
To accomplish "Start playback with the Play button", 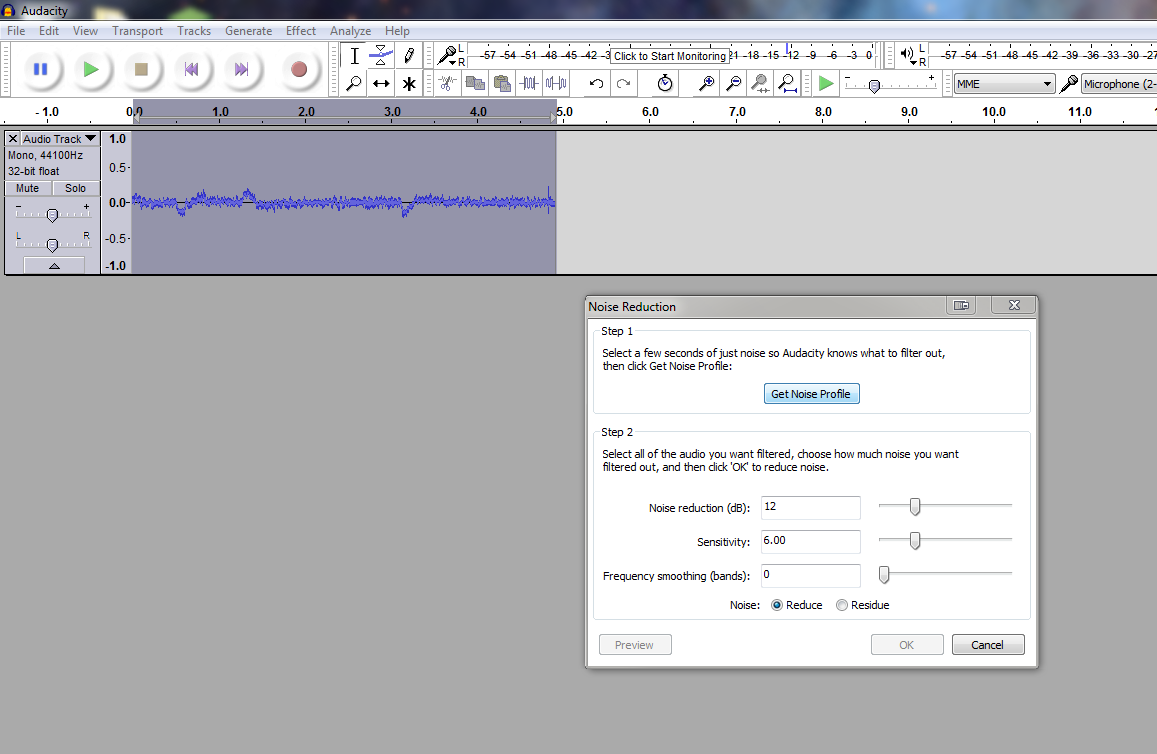I will pyautogui.click(x=91, y=69).
